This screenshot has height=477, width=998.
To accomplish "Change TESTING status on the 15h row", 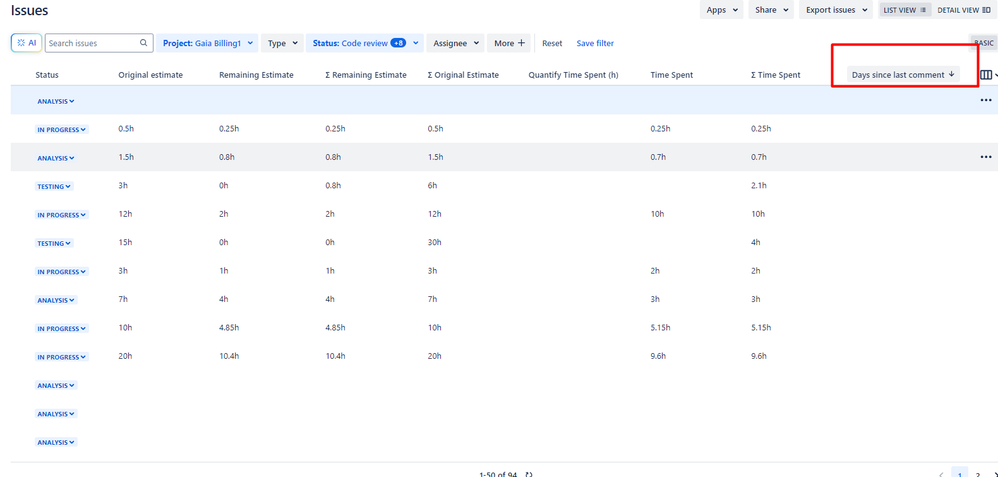I will tap(54, 243).
